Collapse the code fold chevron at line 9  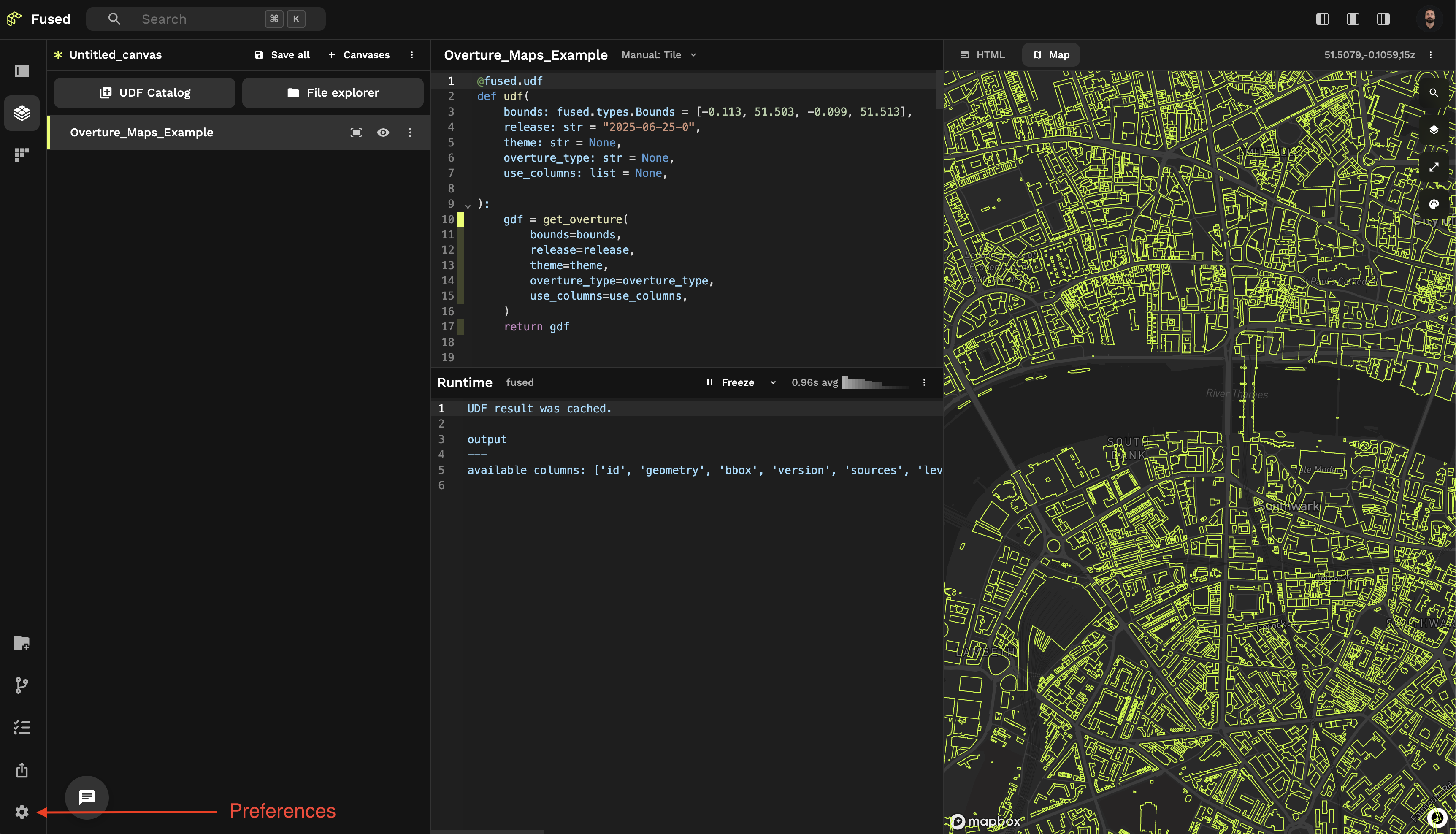click(468, 206)
